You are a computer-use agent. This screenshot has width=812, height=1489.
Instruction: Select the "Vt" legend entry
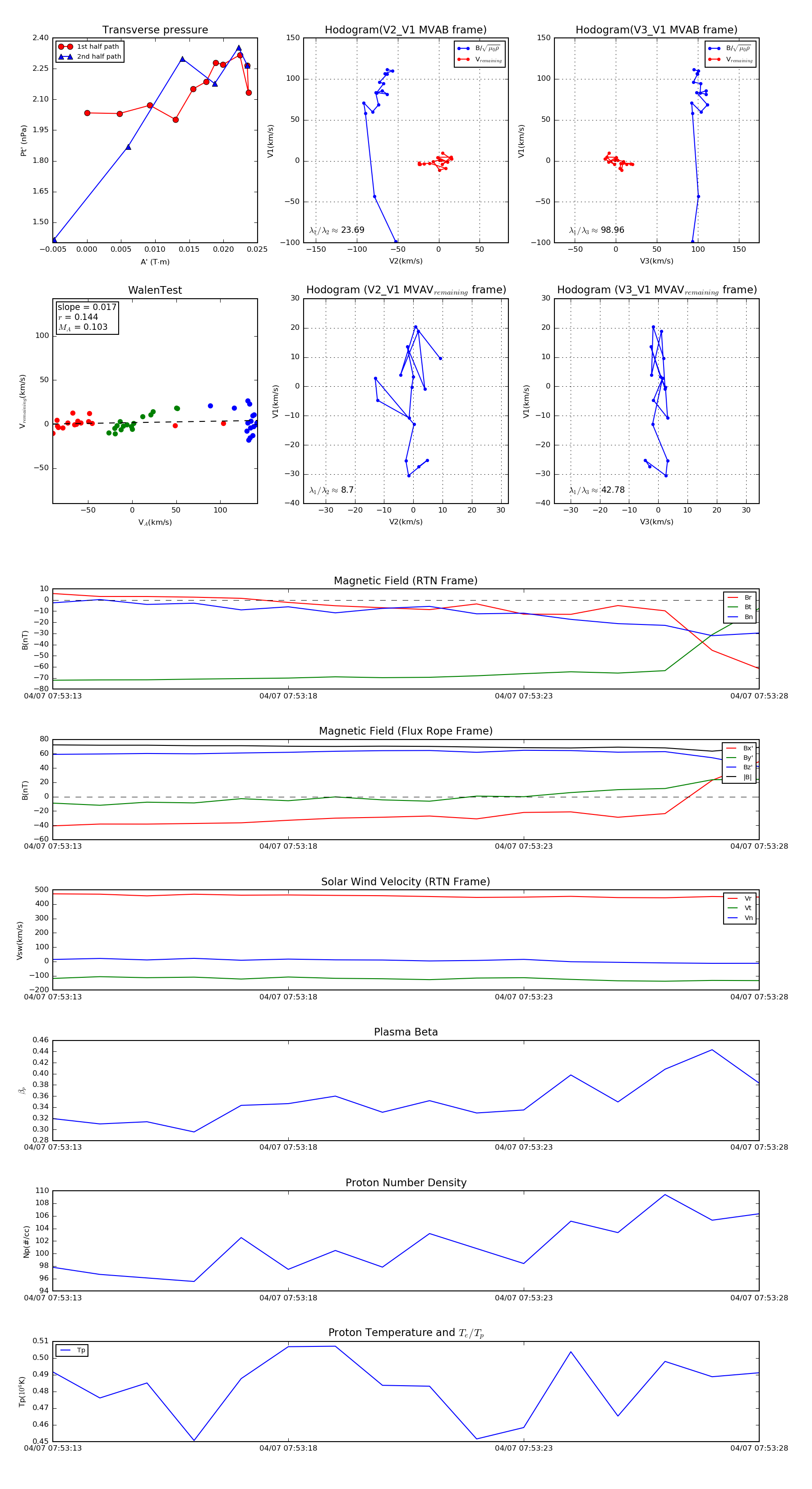[740, 908]
